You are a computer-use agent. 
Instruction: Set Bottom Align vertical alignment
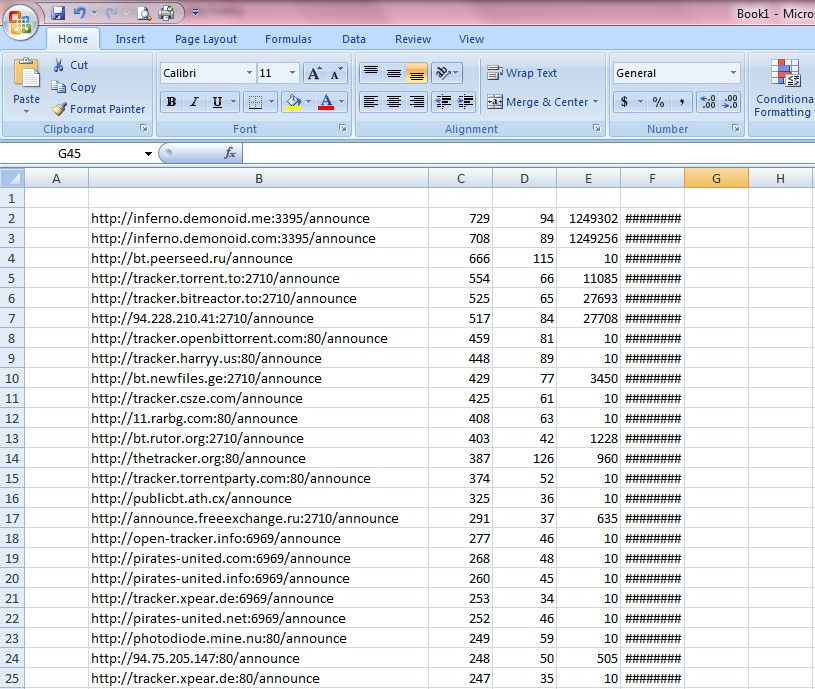417,73
